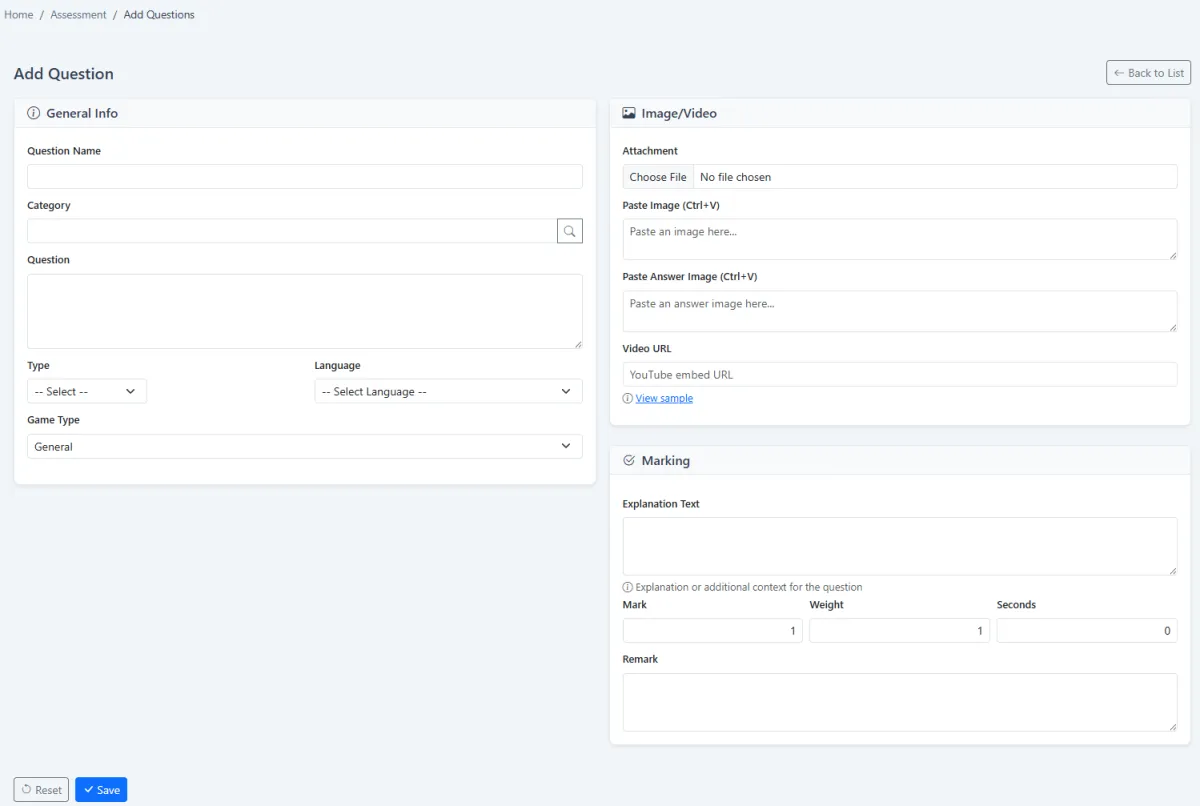Open the Game Type General dropdown
Image resolution: width=1200 pixels, height=806 pixels.
tap(305, 446)
